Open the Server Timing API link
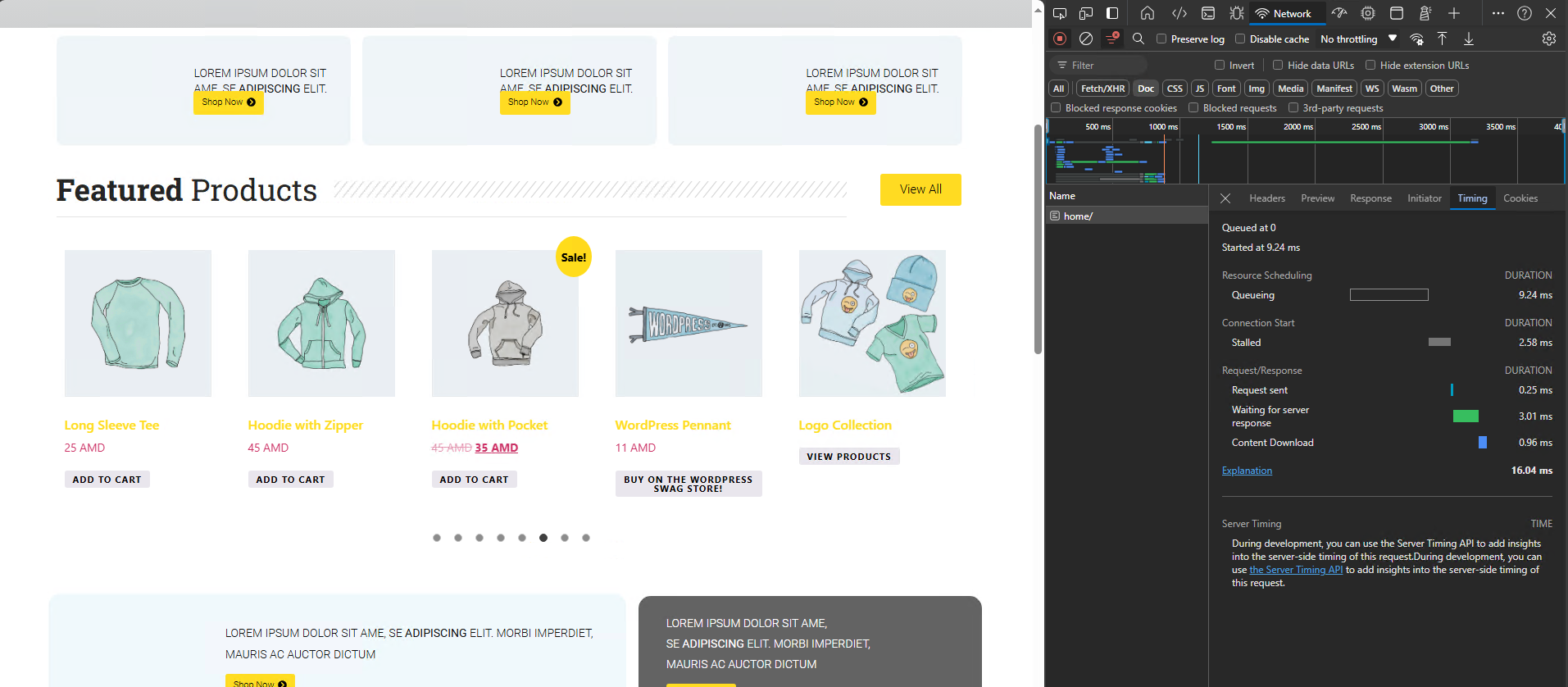The width and height of the screenshot is (1568, 687). click(1296, 570)
